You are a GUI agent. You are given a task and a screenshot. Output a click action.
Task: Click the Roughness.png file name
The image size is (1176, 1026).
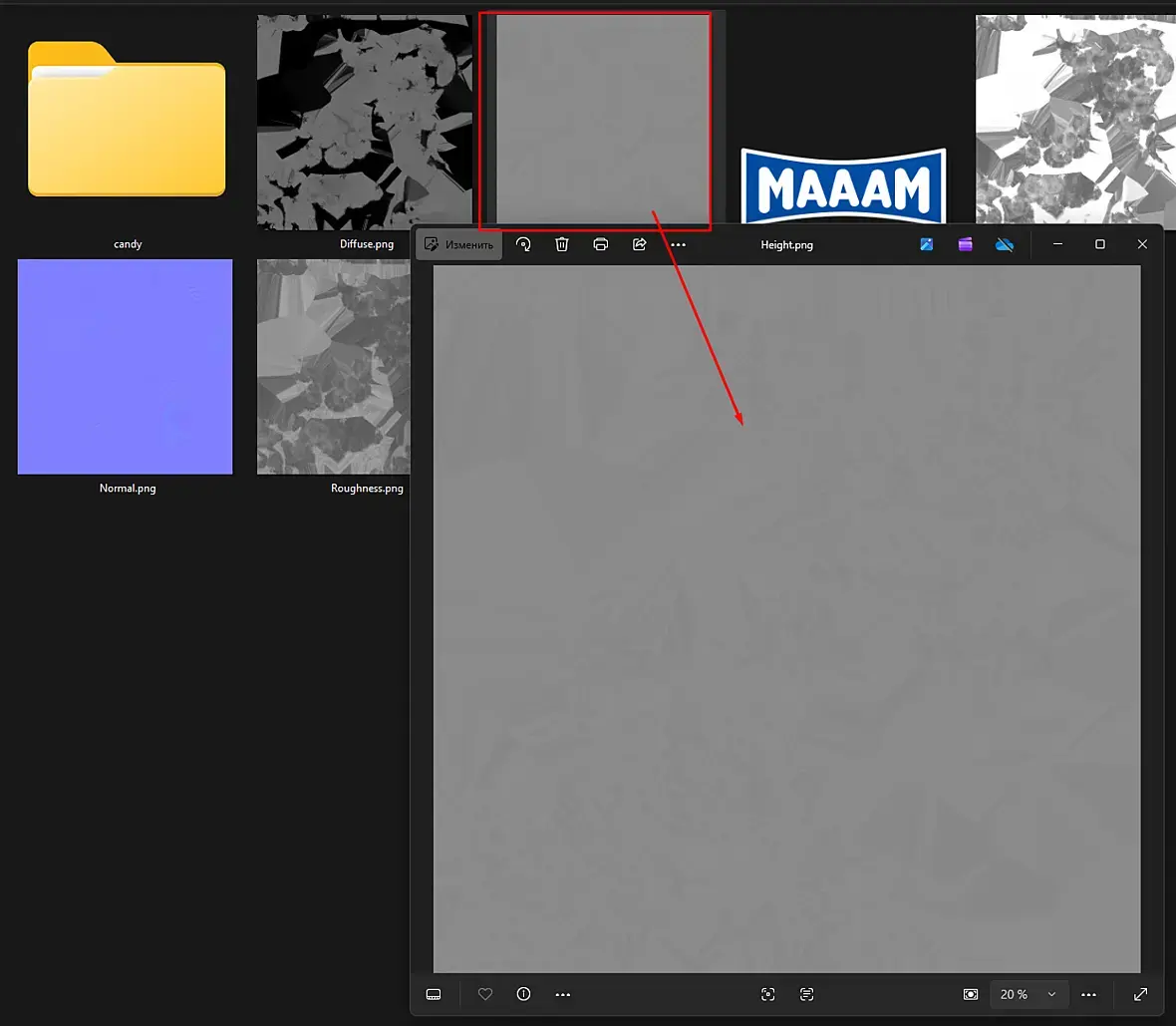(x=367, y=488)
